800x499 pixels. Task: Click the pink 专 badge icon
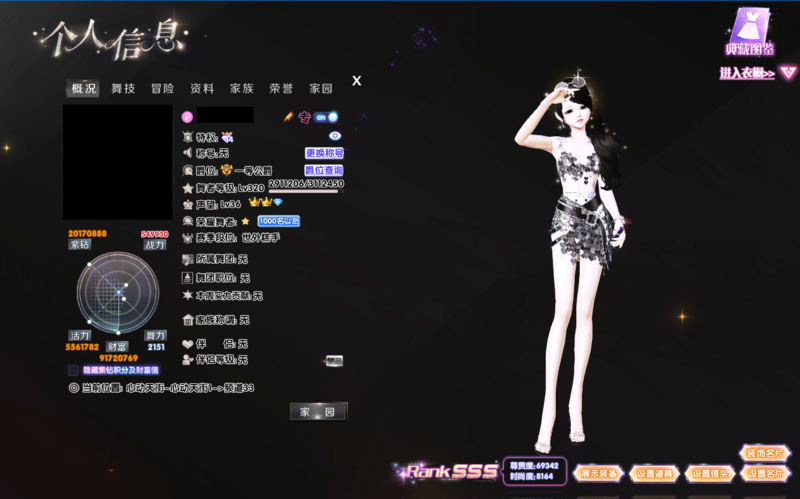304,117
